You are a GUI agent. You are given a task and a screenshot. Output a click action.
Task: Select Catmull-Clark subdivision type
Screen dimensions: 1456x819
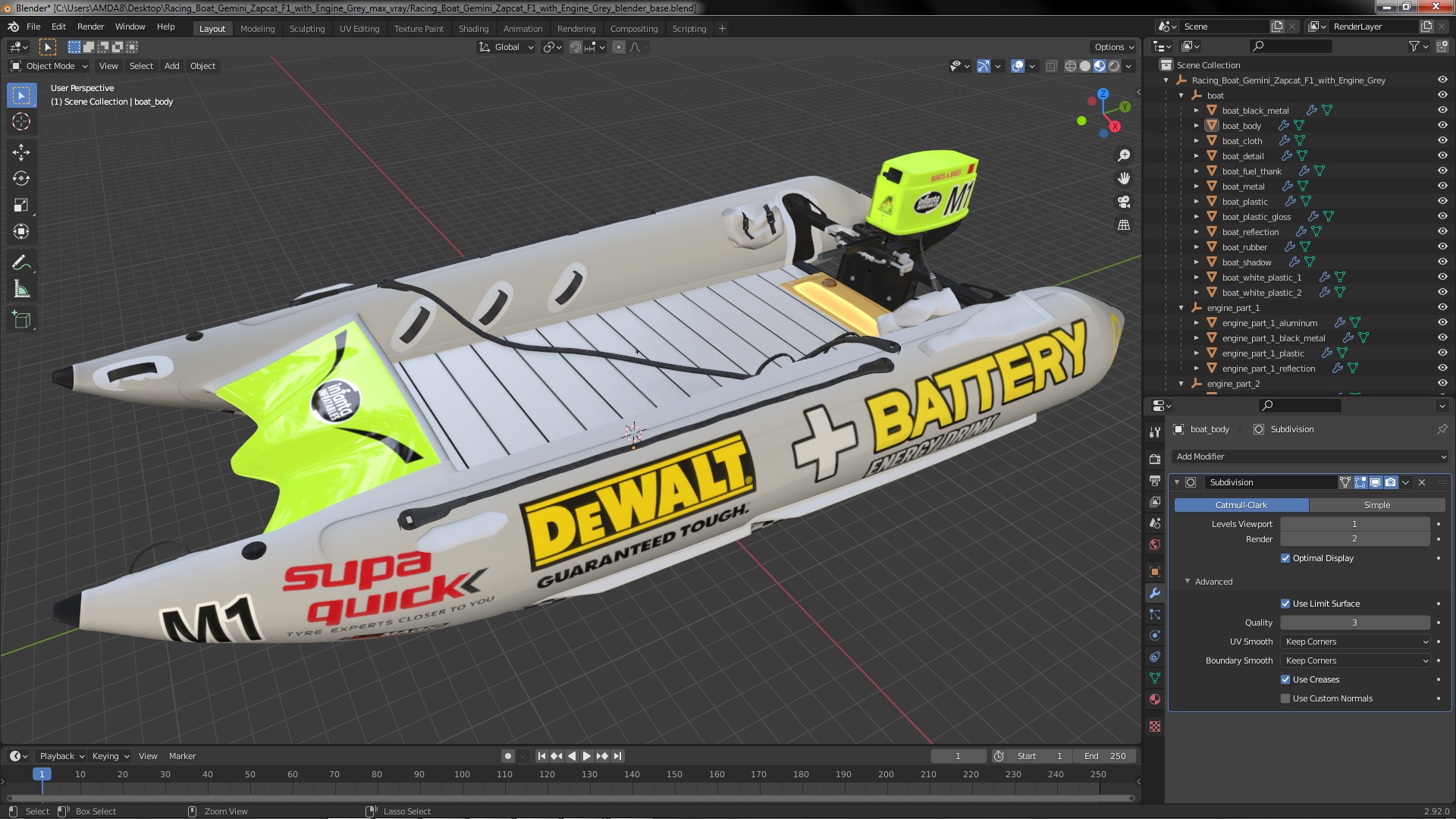coord(1241,505)
